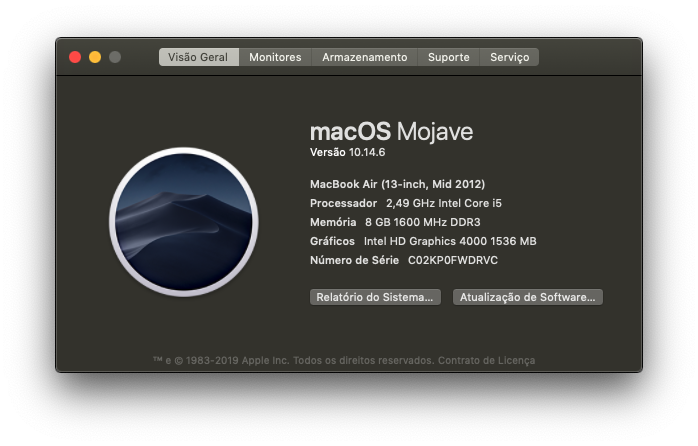The image size is (698, 446).
Task: Click the Versão 10.14.6 text
Action: (348, 152)
